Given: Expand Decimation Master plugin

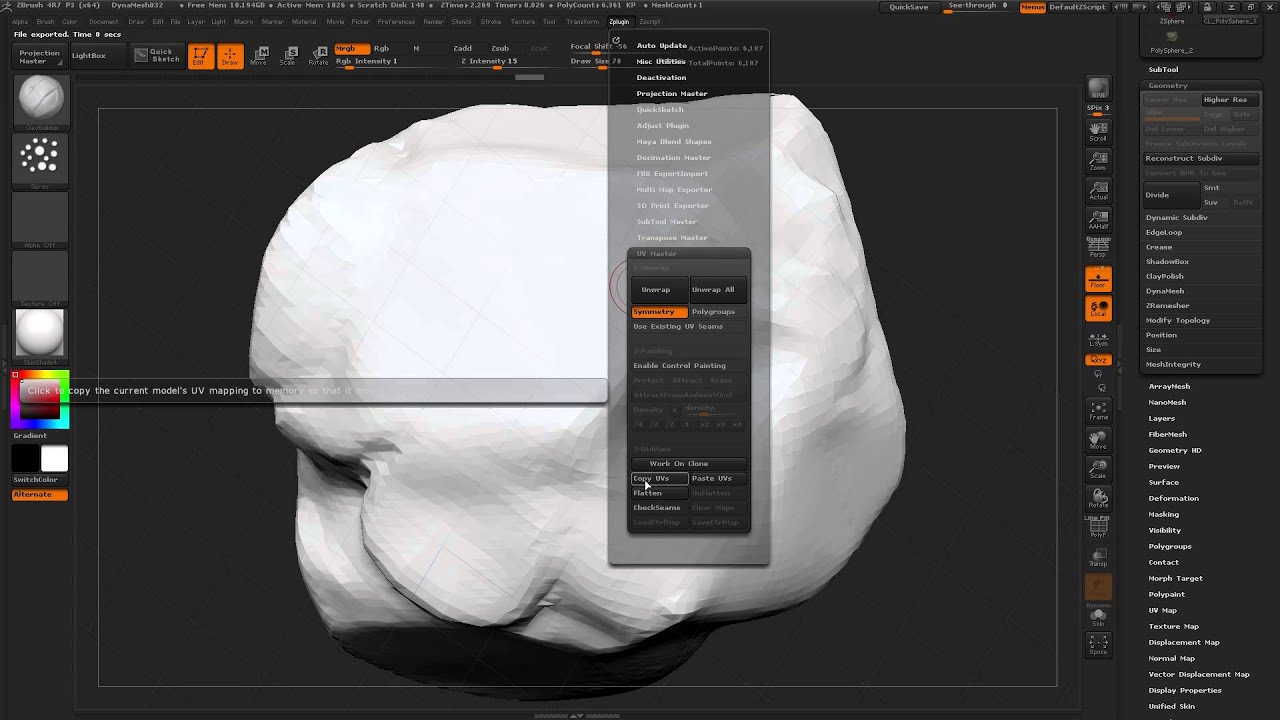Looking at the screenshot, I should point(674,158).
